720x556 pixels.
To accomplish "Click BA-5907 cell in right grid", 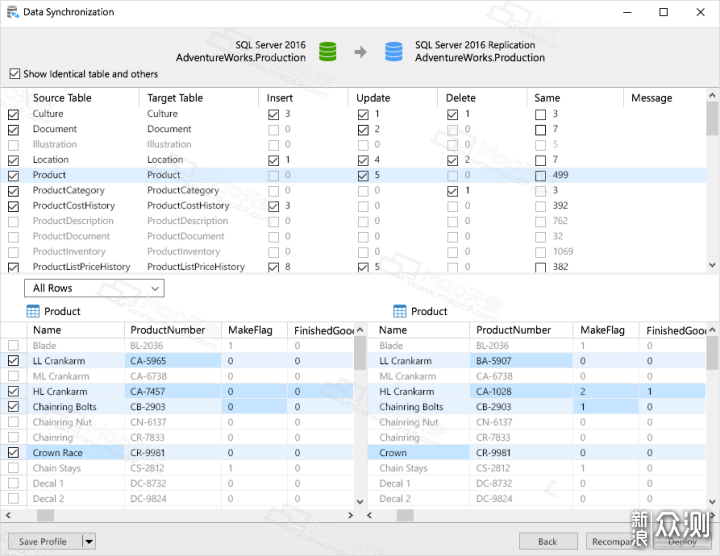I will (521, 361).
